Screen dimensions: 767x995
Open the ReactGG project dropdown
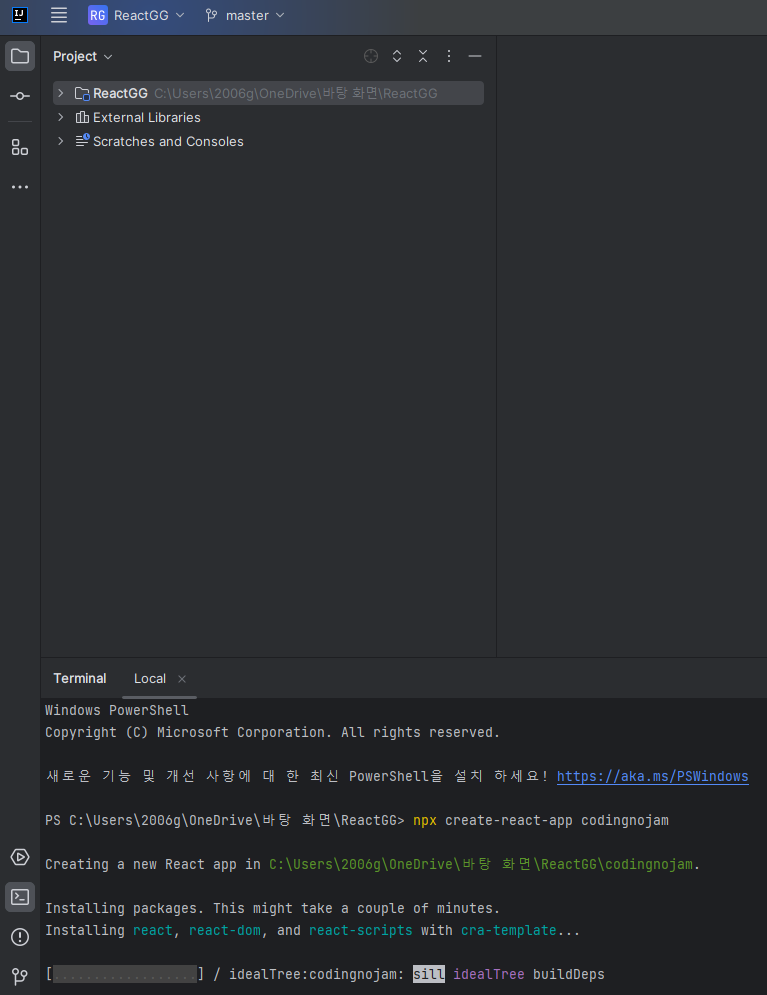click(x=136, y=15)
